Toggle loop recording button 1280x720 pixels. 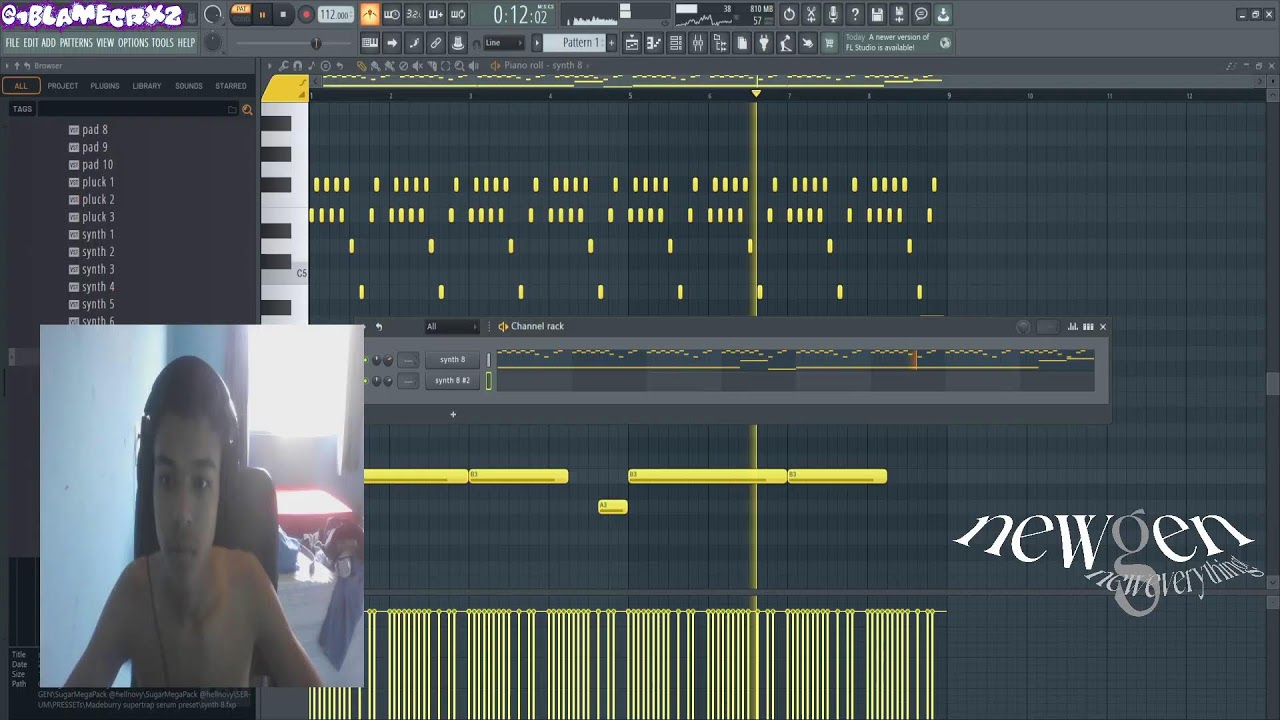(x=458, y=15)
